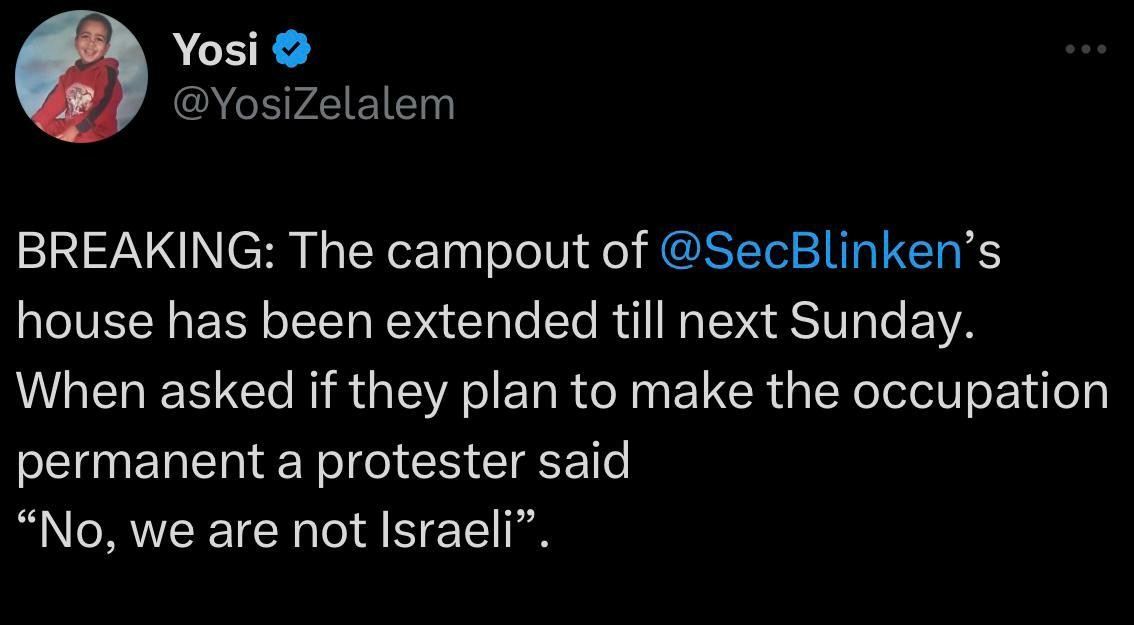
Task: Click the word said in the tweet
Action: tap(590, 461)
